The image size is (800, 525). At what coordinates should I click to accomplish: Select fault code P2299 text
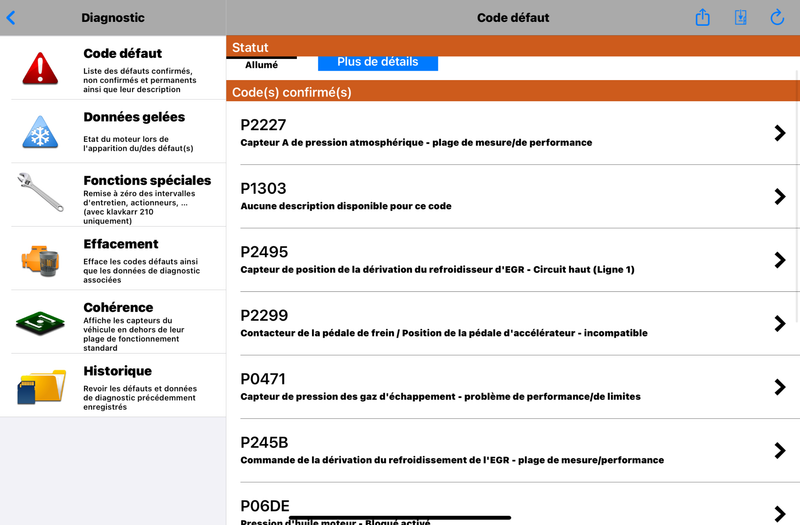tap(264, 315)
